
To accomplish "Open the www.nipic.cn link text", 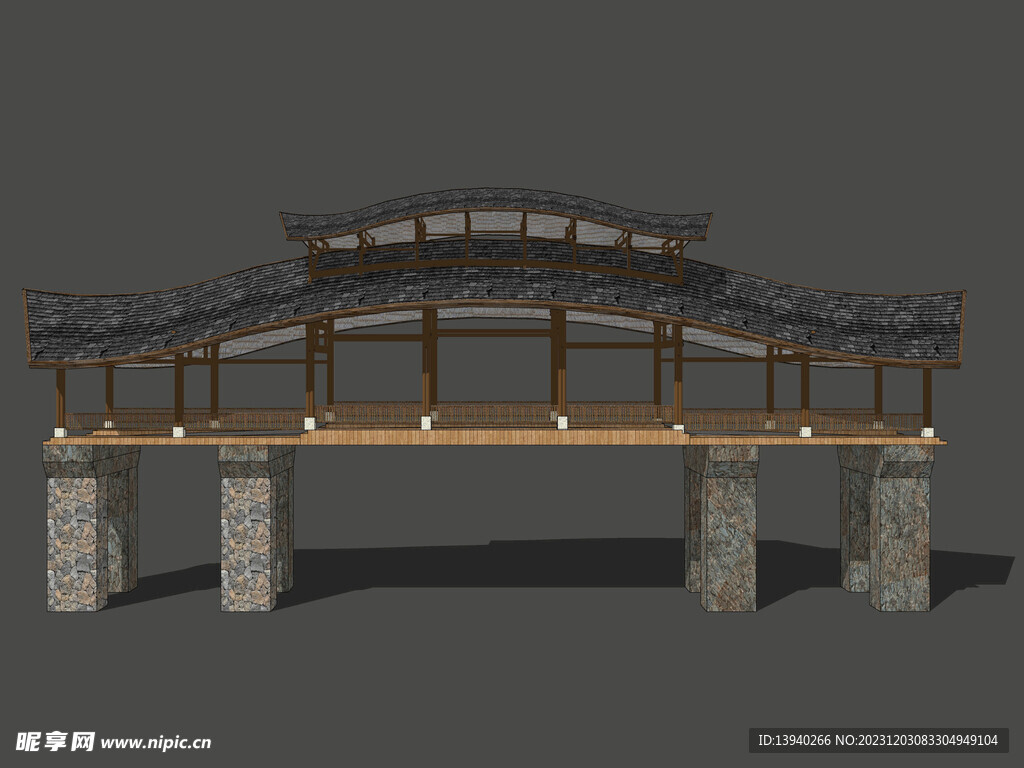I will 156,742.
